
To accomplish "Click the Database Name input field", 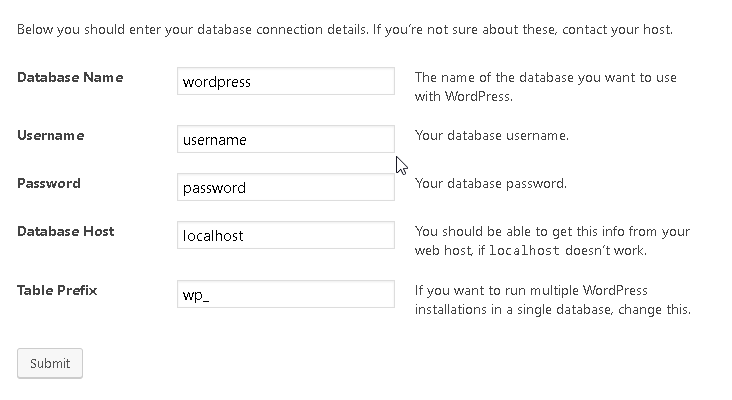I will (286, 81).
